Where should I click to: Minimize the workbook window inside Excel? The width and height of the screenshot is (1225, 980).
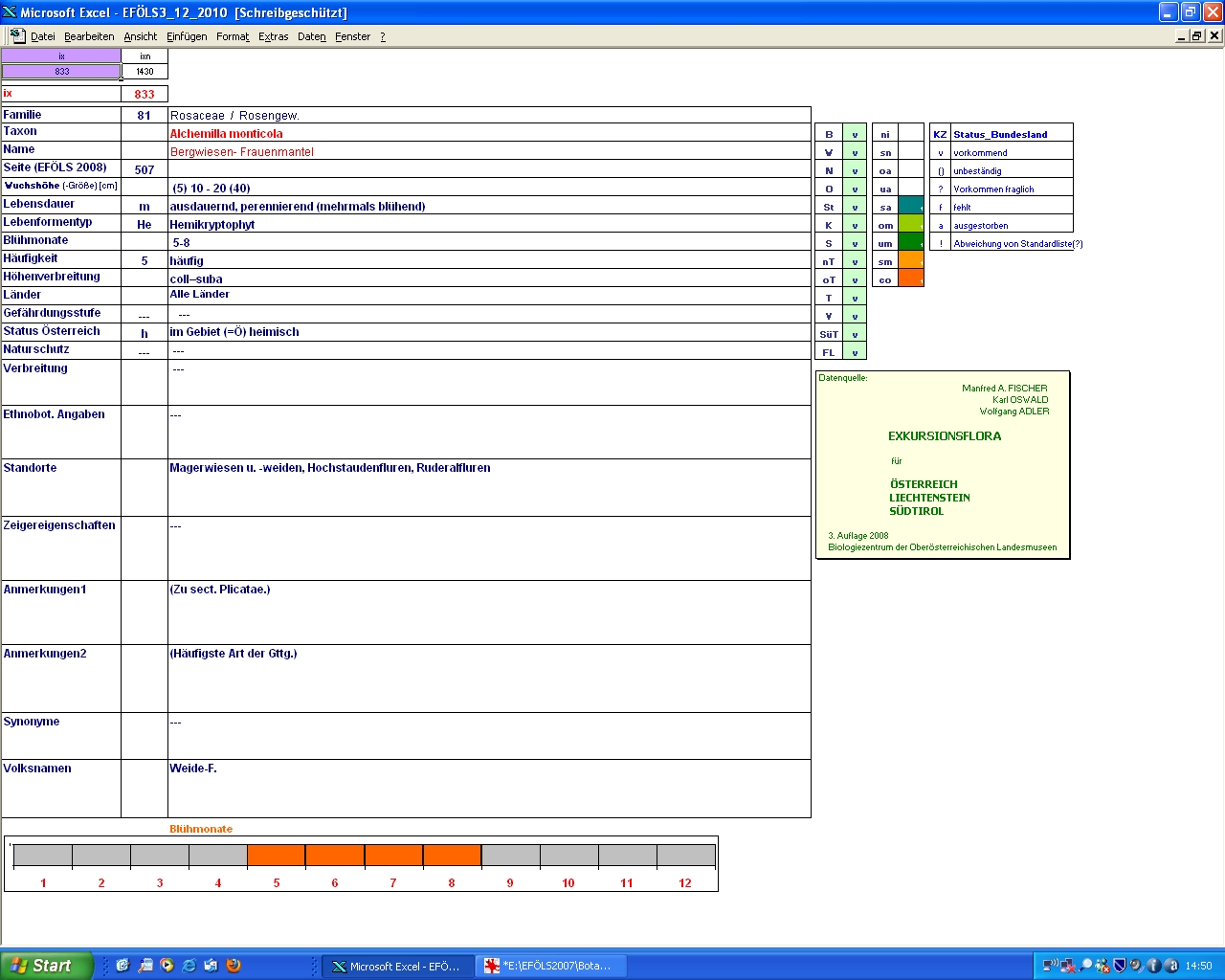[x=1182, y=35]
